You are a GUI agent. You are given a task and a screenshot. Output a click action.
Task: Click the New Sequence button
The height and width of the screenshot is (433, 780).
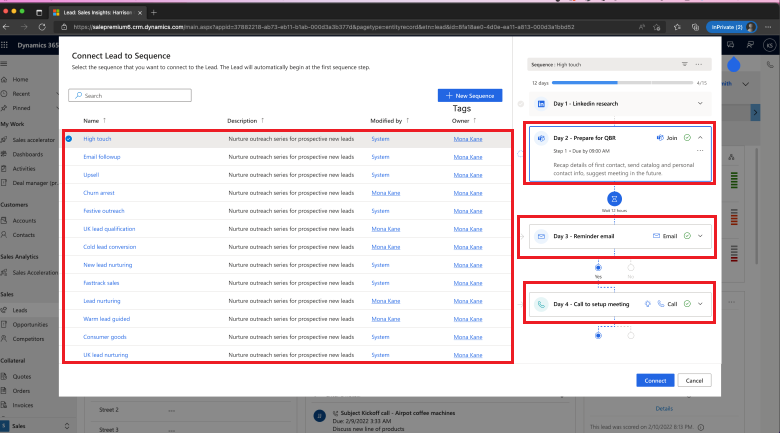(470, 96)
